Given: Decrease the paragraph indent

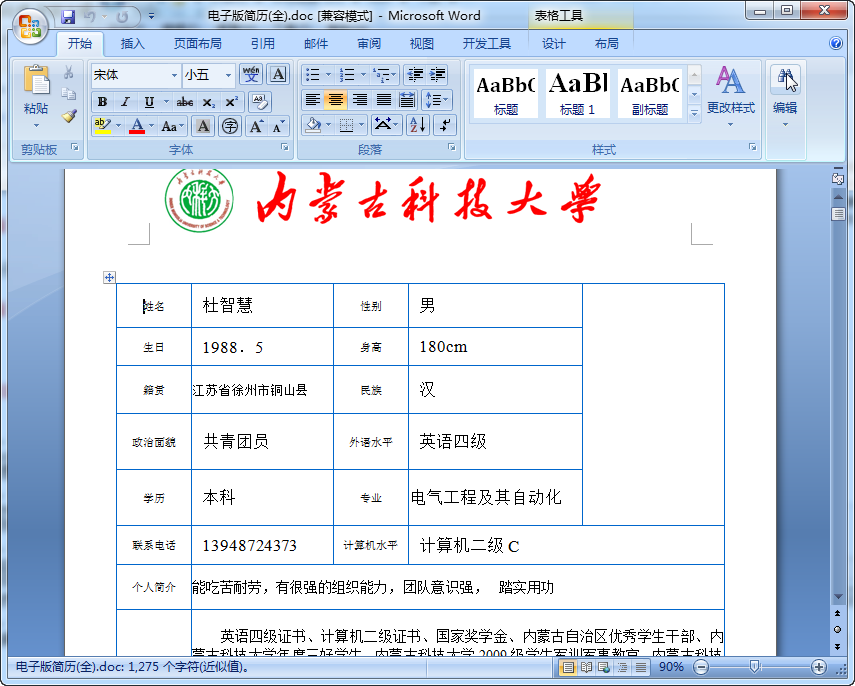Looking at the screenshot, I should pos(415,74).
